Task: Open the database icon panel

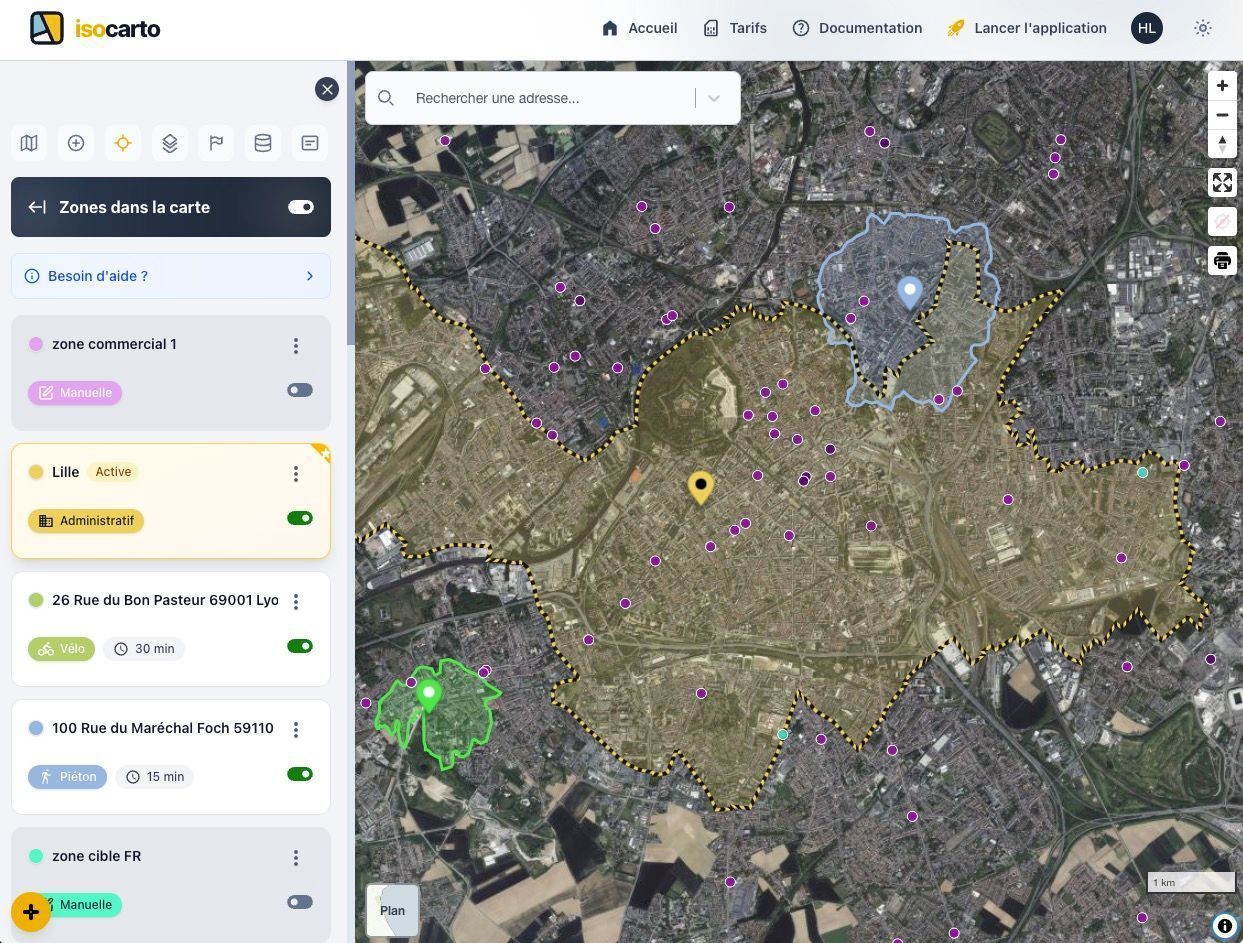Action: [x=263, y=143]
